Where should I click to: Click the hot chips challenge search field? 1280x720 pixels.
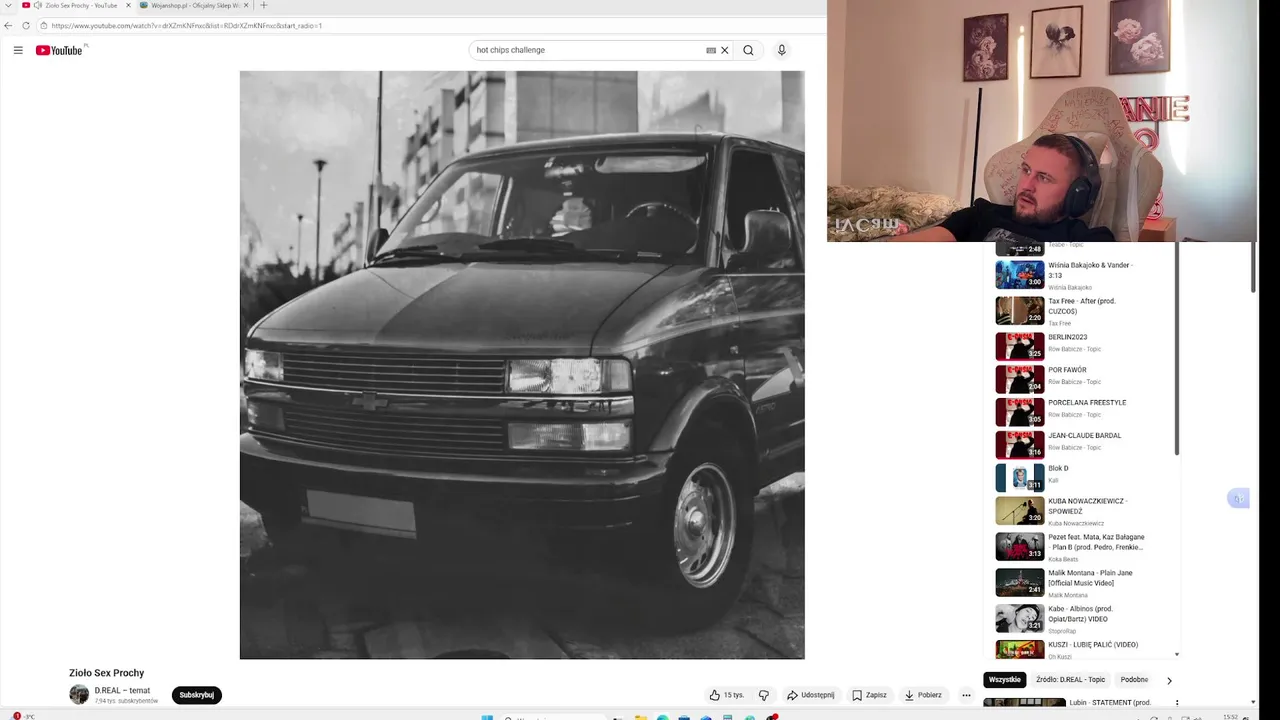(x=588, y=50)
